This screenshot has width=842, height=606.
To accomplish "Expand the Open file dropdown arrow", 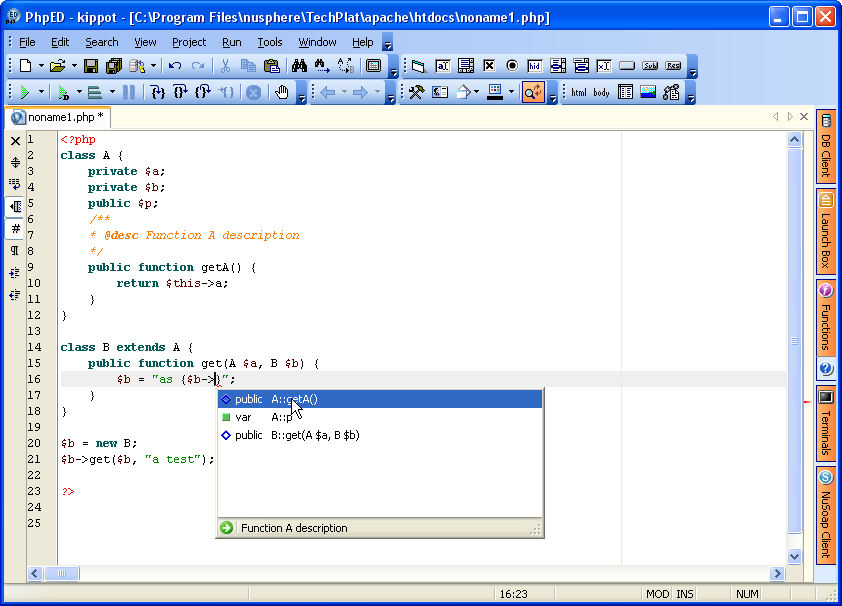I will click(x=74, y=66).
